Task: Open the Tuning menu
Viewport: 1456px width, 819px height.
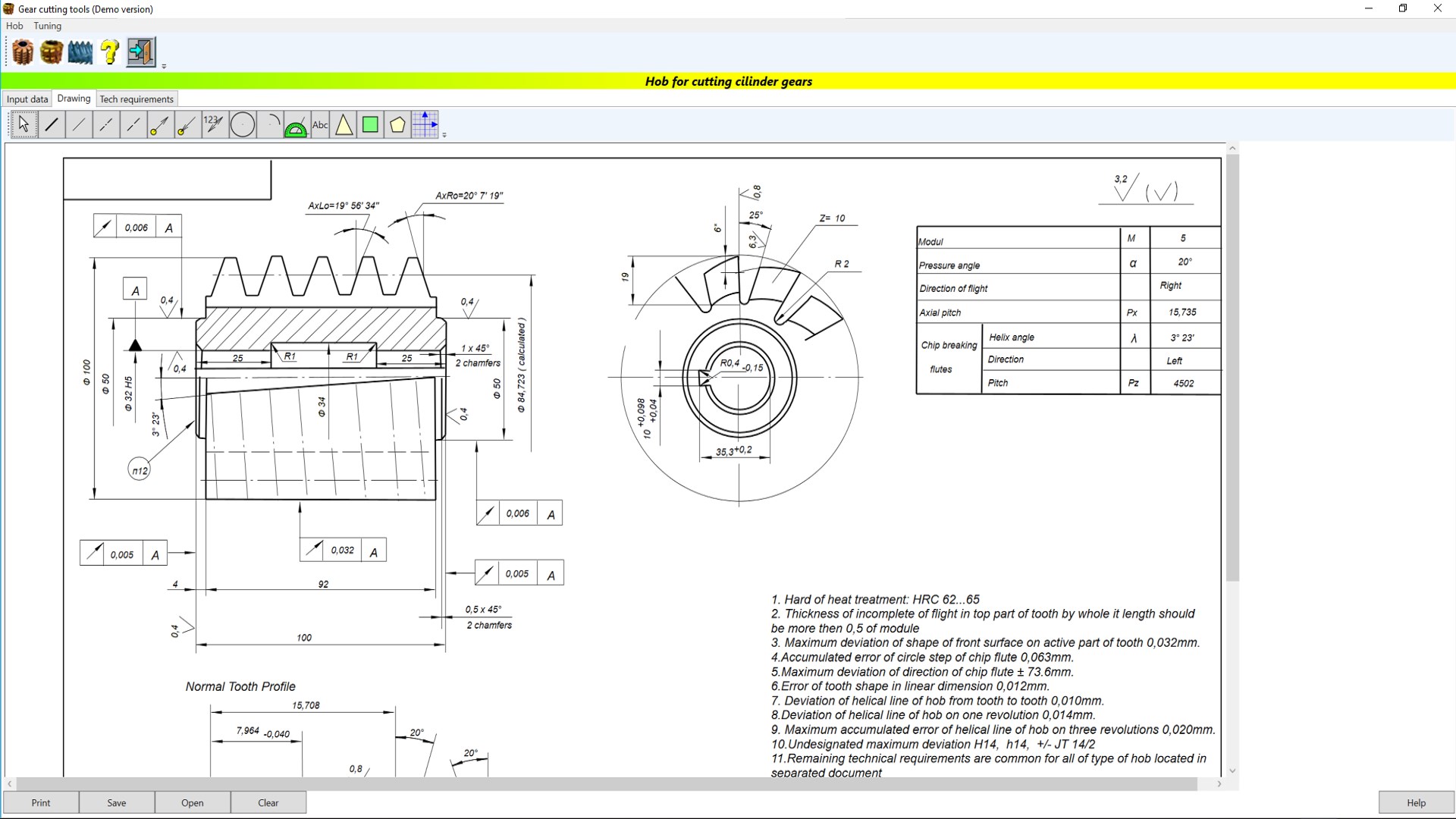Action: coord(47,26)
